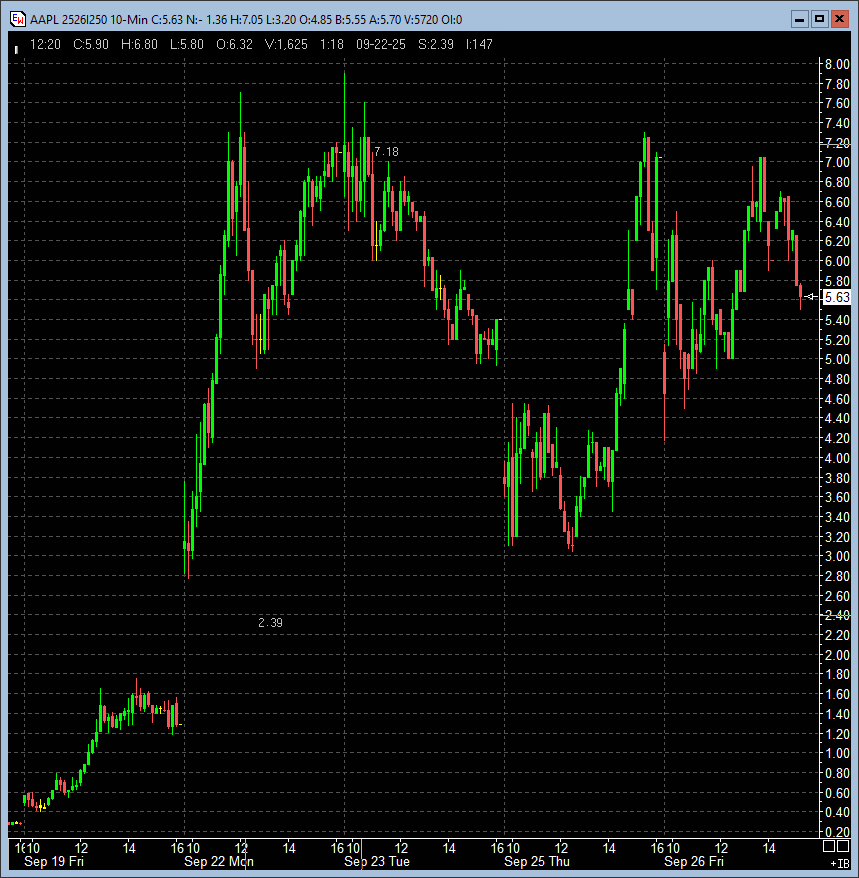Select the Sep 22 Mon date label
Image resolution: width=859 pixels, height=878 pixels.
tap(218, 862)
